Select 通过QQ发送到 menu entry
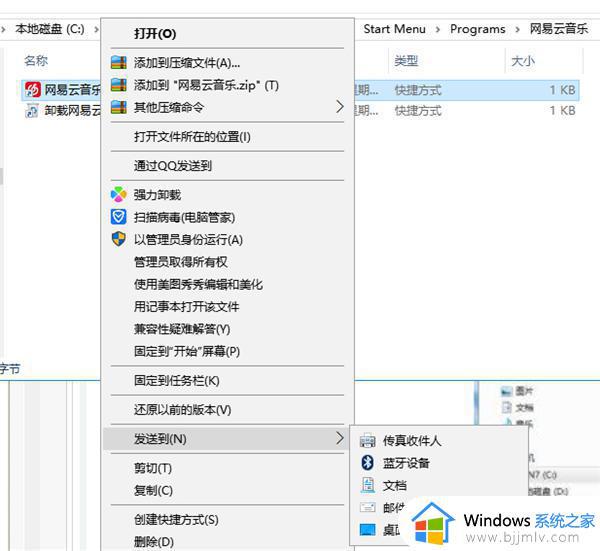 coord(173,166)
